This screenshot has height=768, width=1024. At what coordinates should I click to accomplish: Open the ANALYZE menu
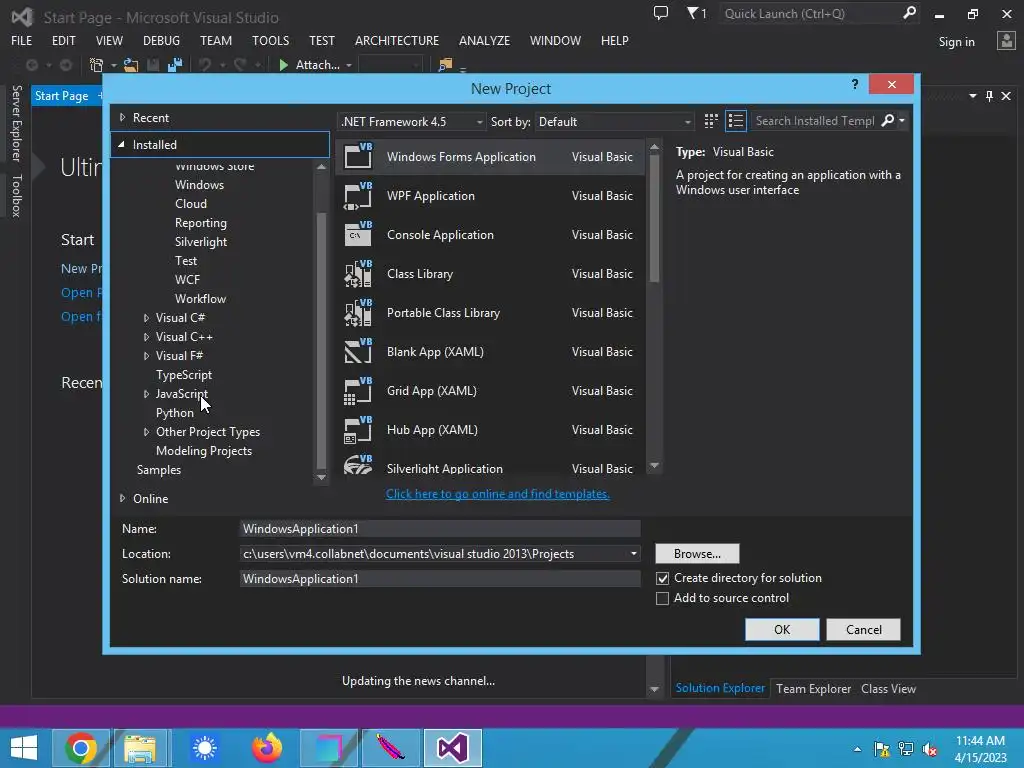pos(485,40)
